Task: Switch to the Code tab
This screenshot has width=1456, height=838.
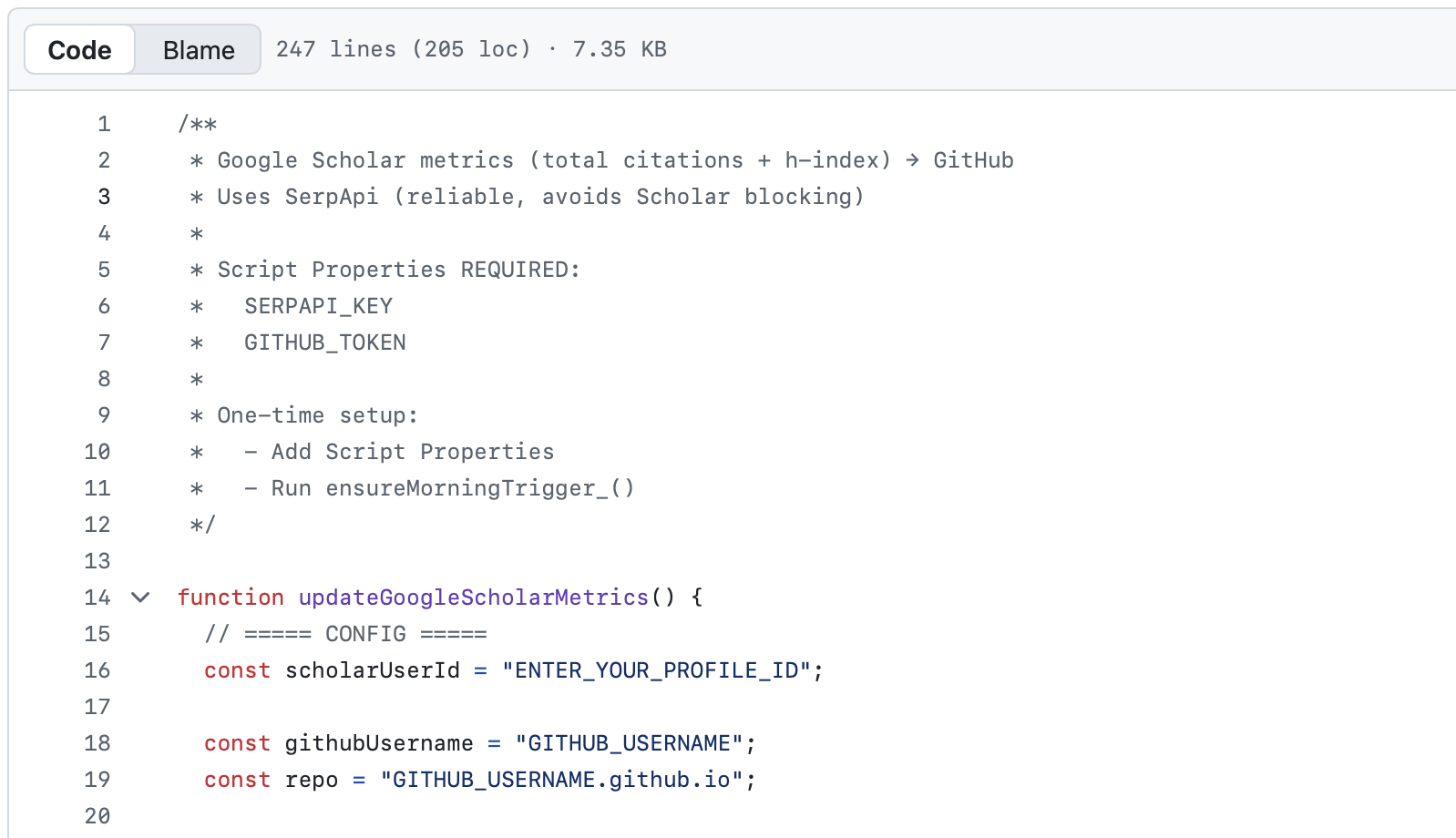Action: point(80,50)
